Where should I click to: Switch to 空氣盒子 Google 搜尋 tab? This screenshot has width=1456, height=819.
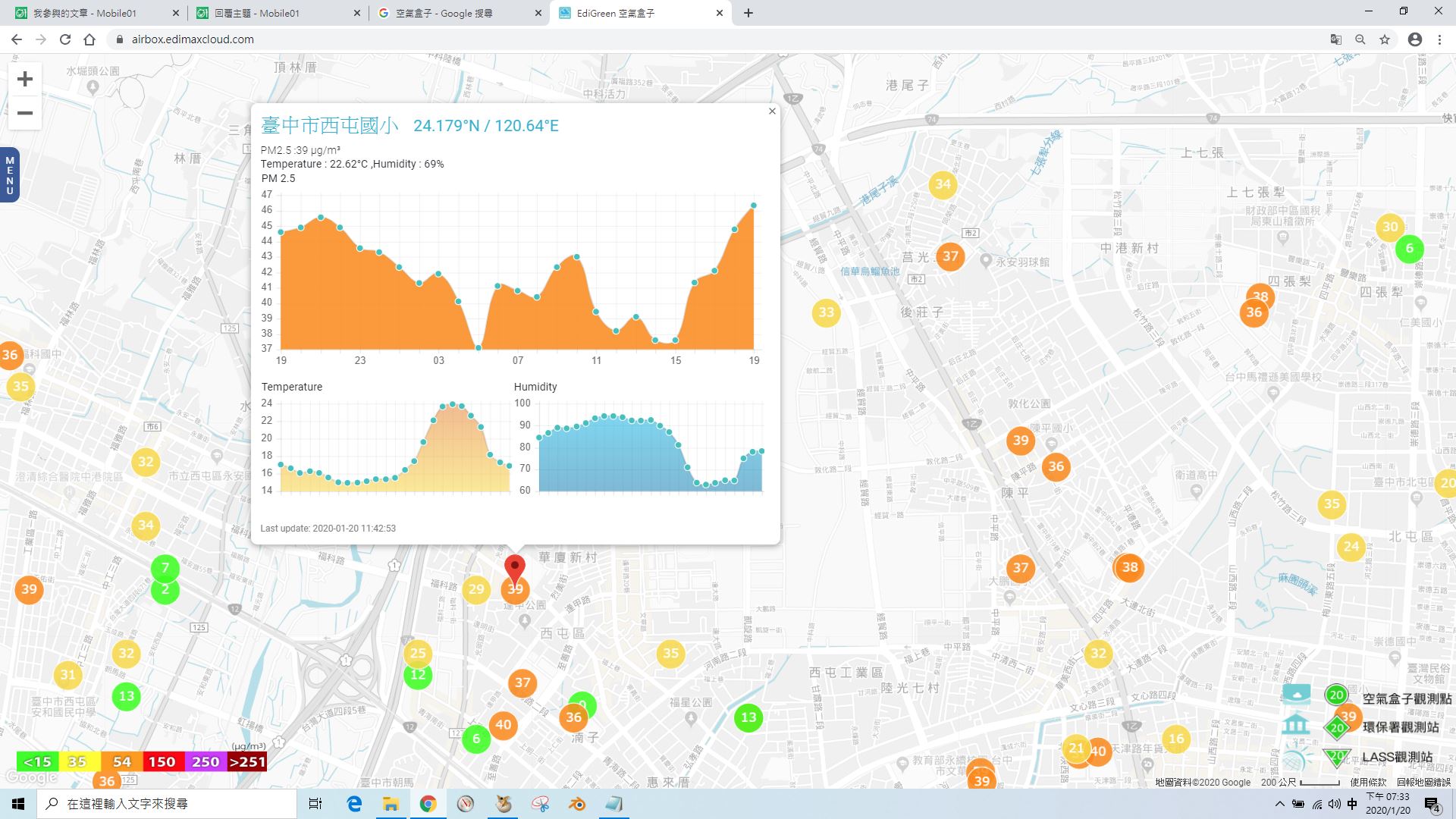[459, 13]
